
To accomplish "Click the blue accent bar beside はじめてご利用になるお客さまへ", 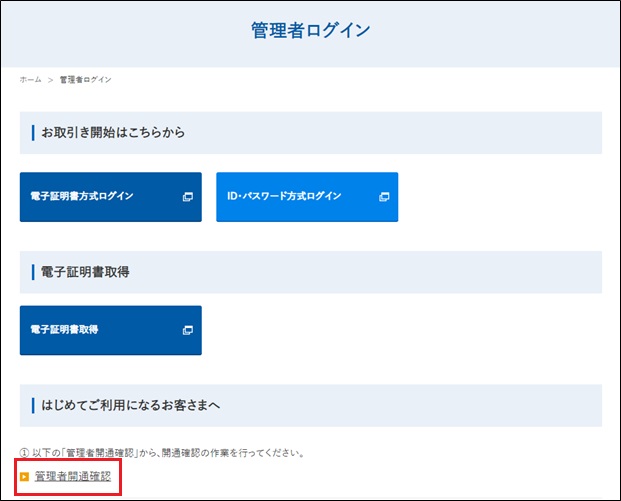I will tap(33, 405).
